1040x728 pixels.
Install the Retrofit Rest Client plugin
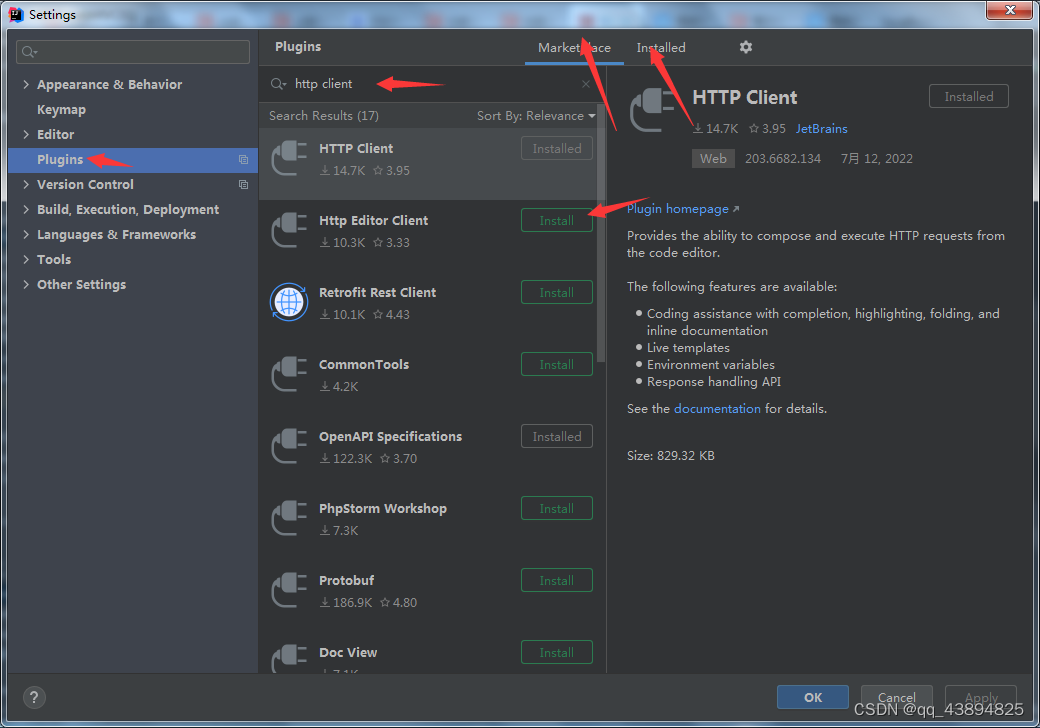click(556, 292)
